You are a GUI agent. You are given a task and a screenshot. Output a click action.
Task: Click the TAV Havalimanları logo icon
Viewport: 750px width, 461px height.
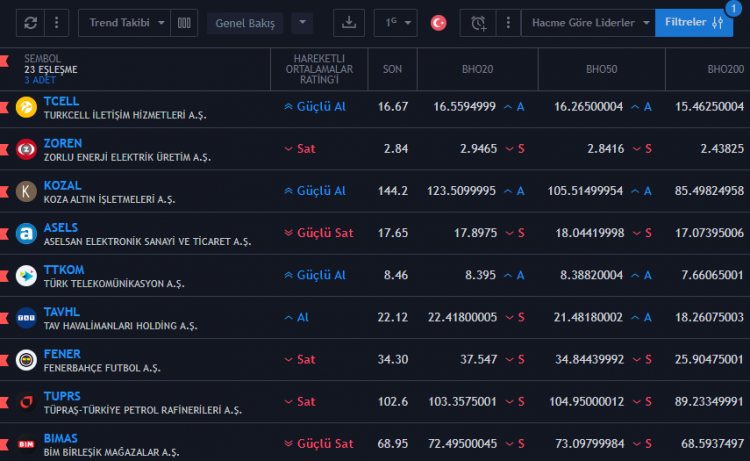[26, 318]
